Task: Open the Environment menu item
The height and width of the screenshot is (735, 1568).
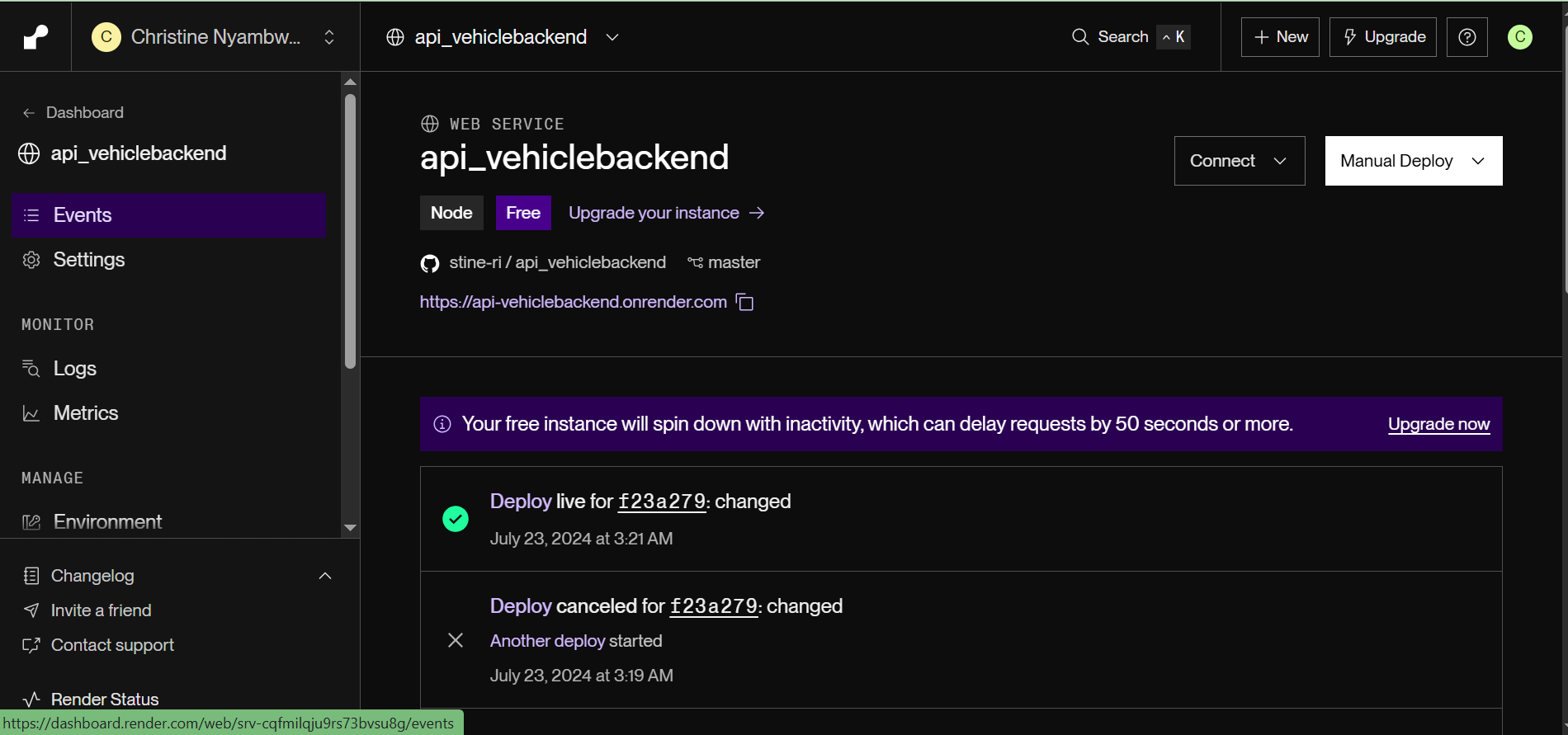Action: tap(169, 522)
